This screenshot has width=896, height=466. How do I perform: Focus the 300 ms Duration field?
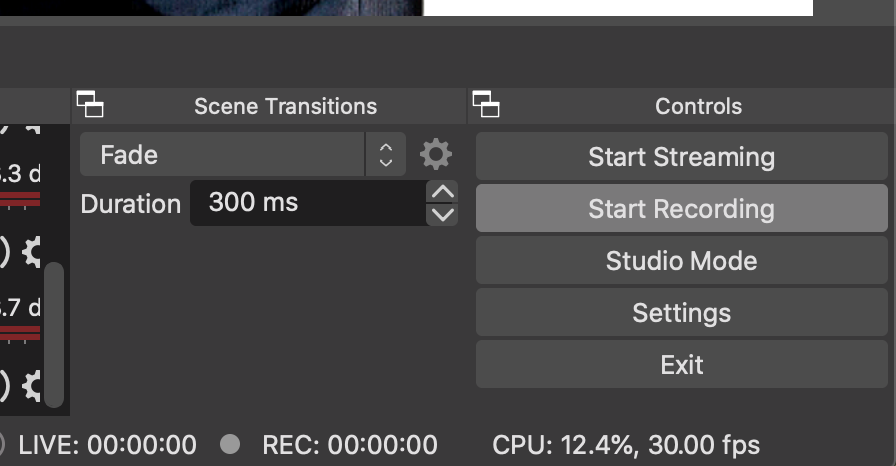309,203
